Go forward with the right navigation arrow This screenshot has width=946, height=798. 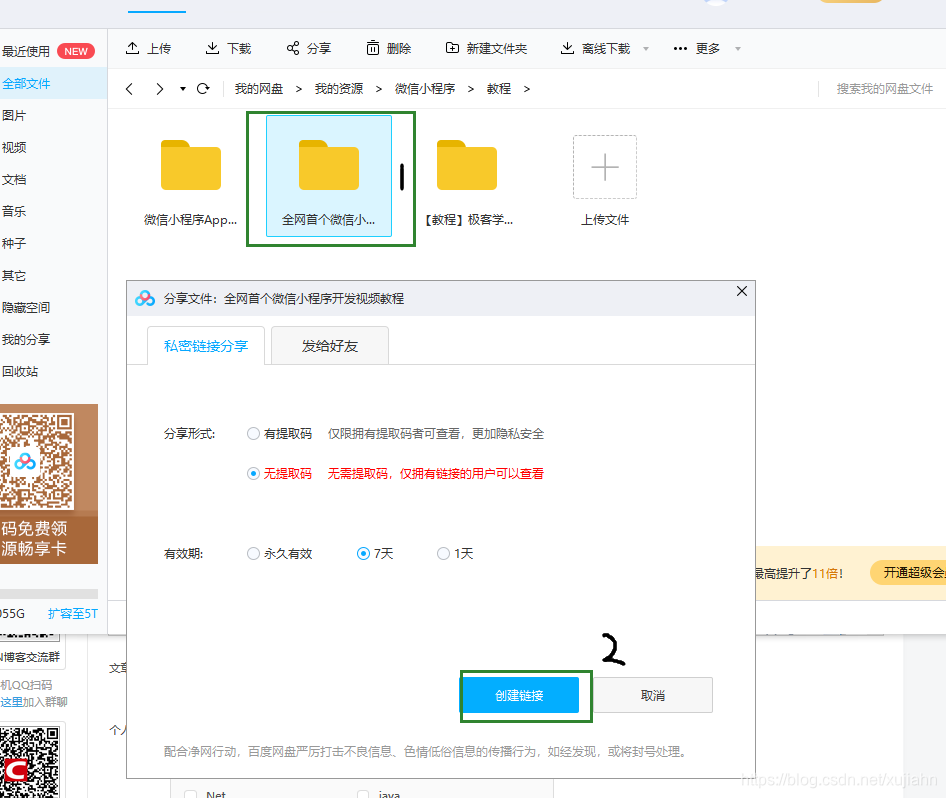(159, 89)
